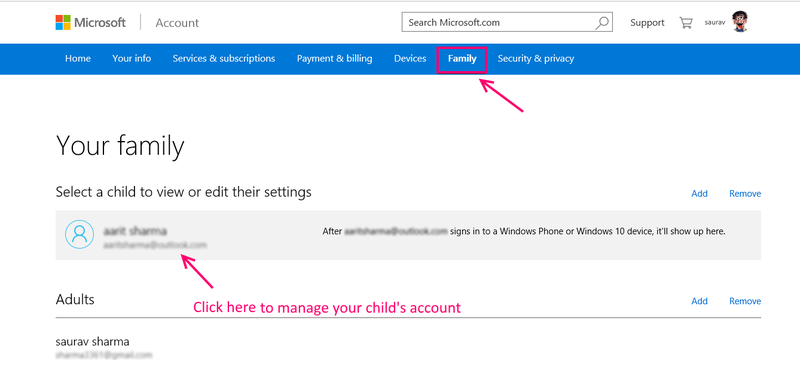Click the Support link
Viewport: 800px width, 373px height.
(x=647, y=22)
